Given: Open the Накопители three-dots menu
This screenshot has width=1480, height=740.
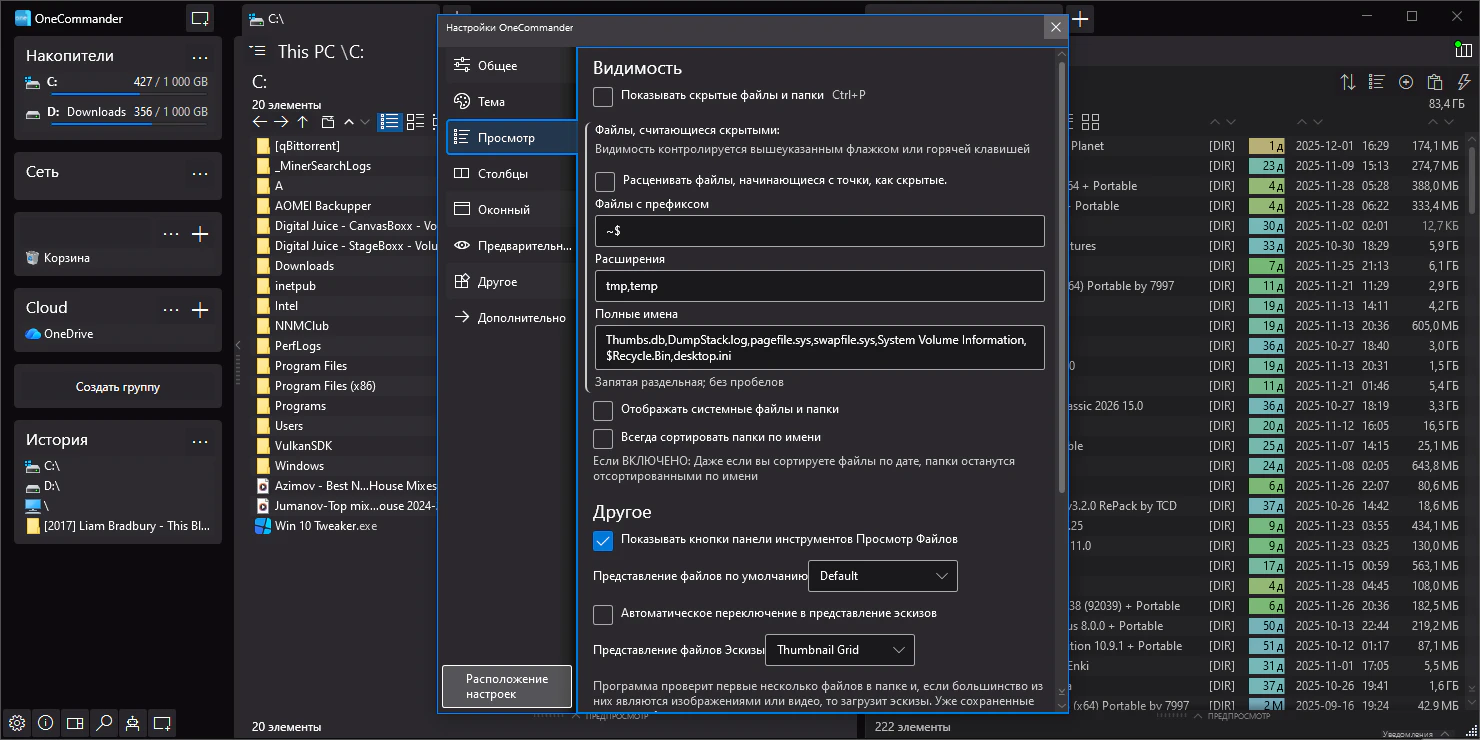Looking at the screenshot, I should click(200, 57).
